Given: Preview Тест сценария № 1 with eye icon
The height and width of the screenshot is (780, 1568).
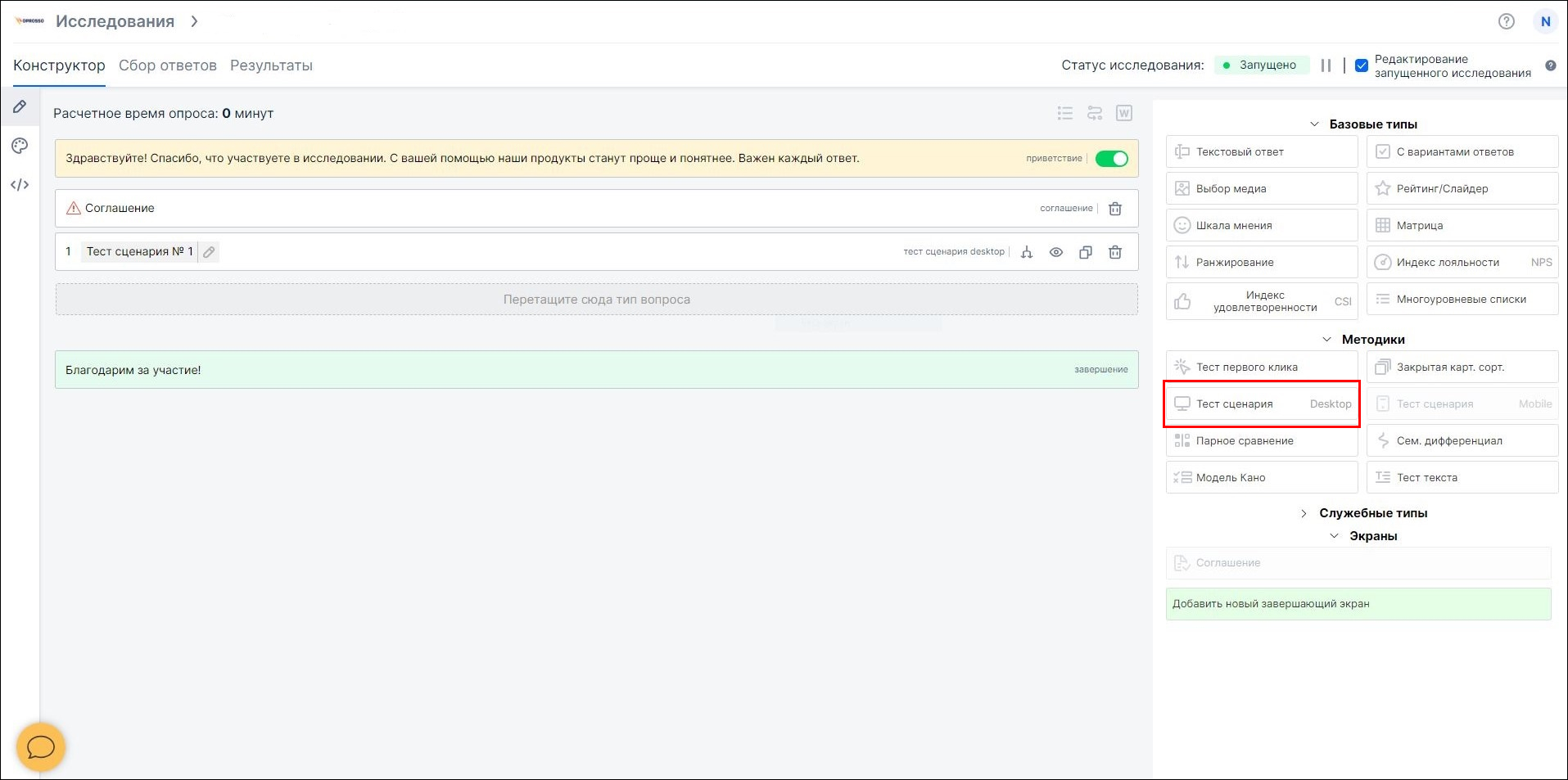Looking at the screenshot, I should pyautogui.click(x=1056, y=252).
